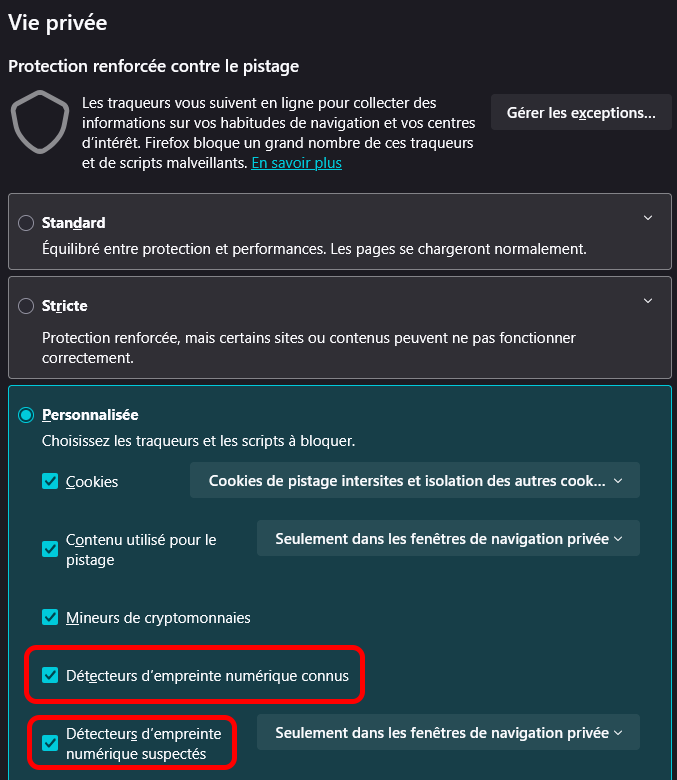This screenshot has width=677, height=780.
Task: Toggle Détecteurs d'empreinte numérique suspectés checkbox
Action: tap(50, 743)
